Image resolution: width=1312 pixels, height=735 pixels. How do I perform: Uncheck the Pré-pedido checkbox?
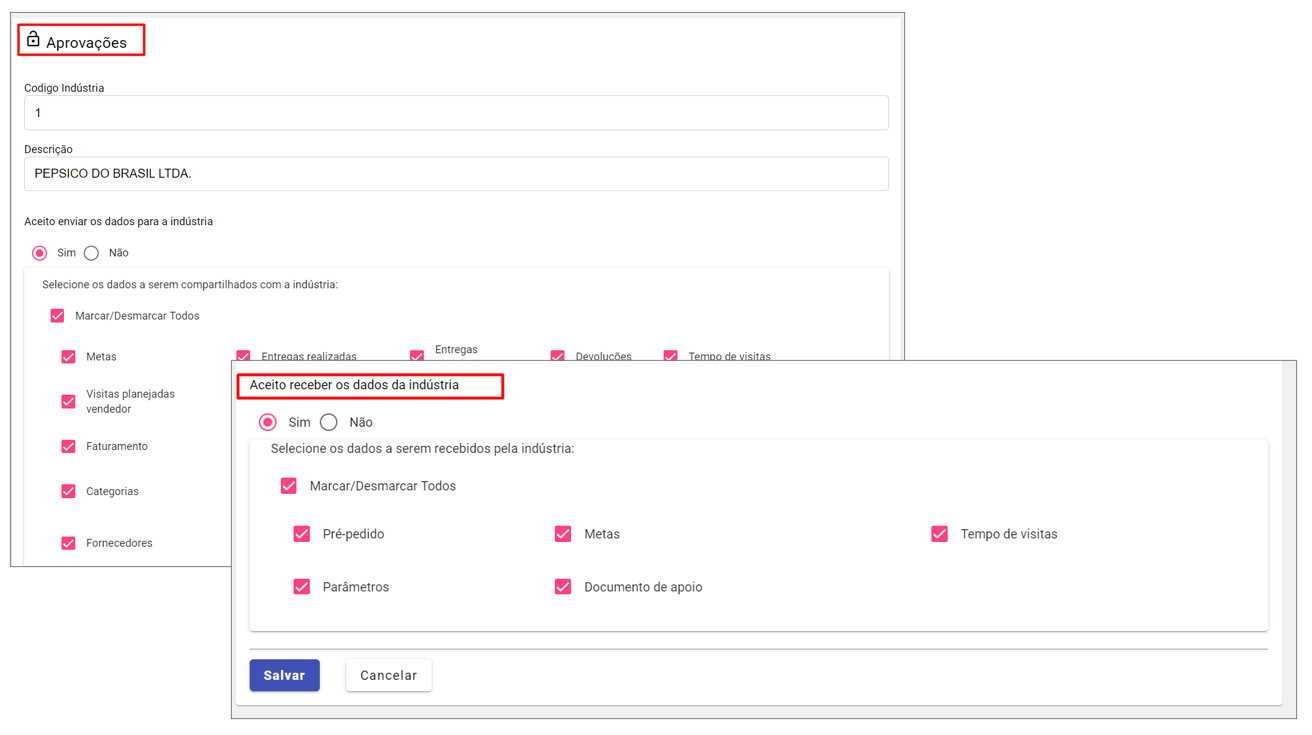point(302,534)
